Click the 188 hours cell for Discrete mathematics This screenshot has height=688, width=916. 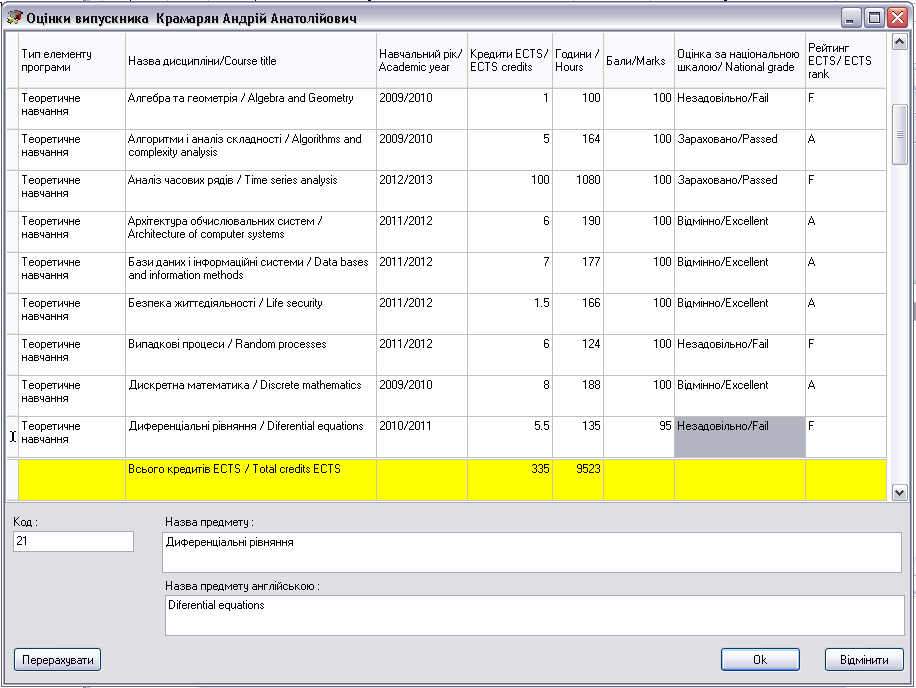[x=578, y=395]
